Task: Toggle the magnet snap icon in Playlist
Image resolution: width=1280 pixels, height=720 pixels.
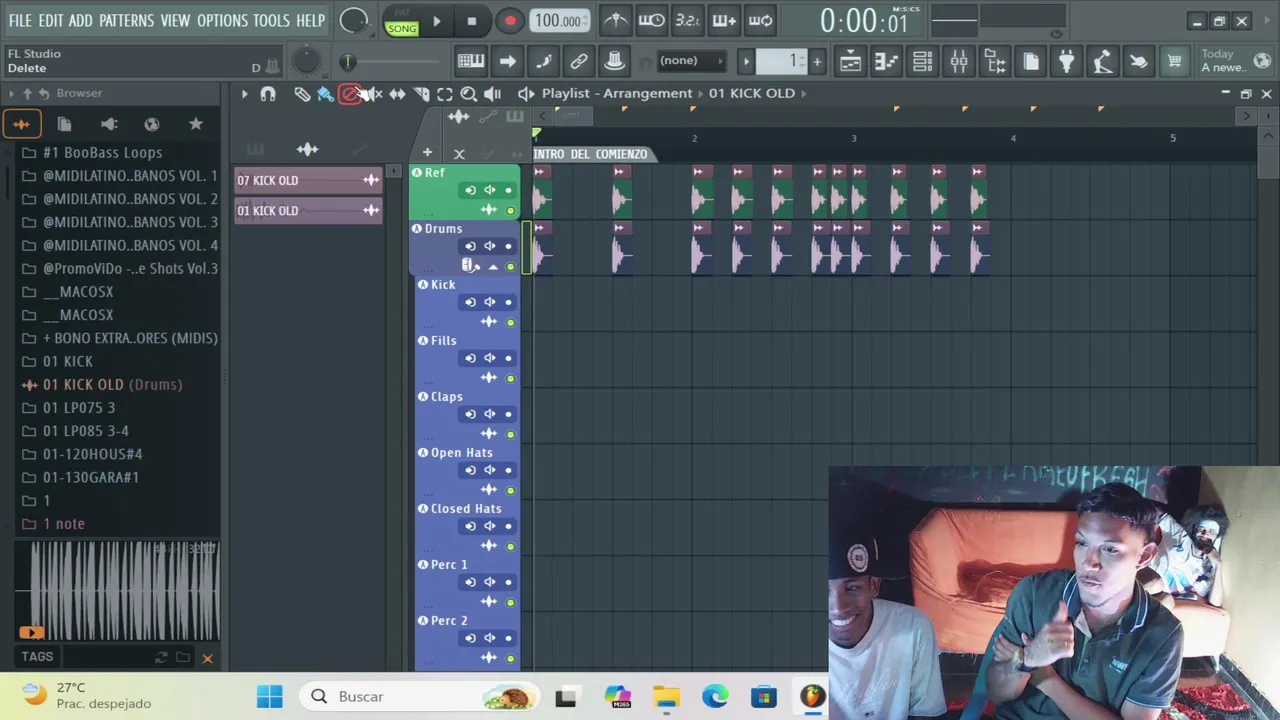Action: pyautogui.click(x=267, y=94)
